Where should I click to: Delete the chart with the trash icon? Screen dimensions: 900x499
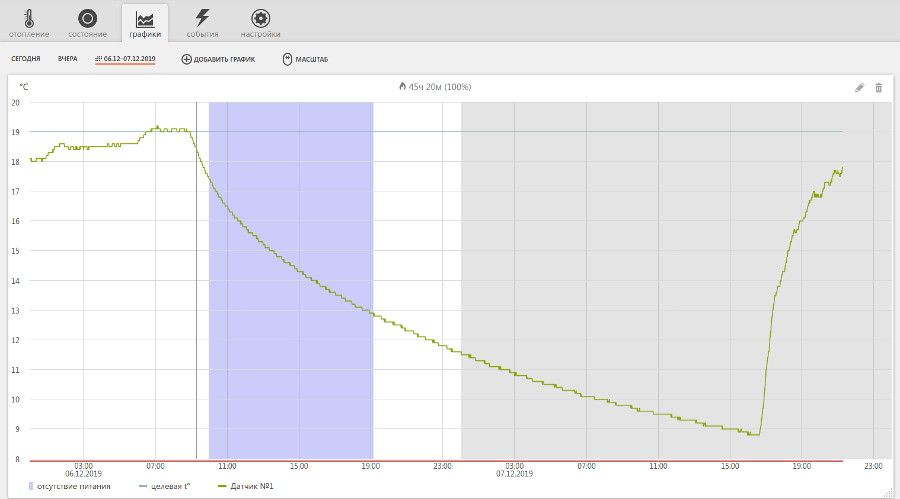tap(879, 88)
